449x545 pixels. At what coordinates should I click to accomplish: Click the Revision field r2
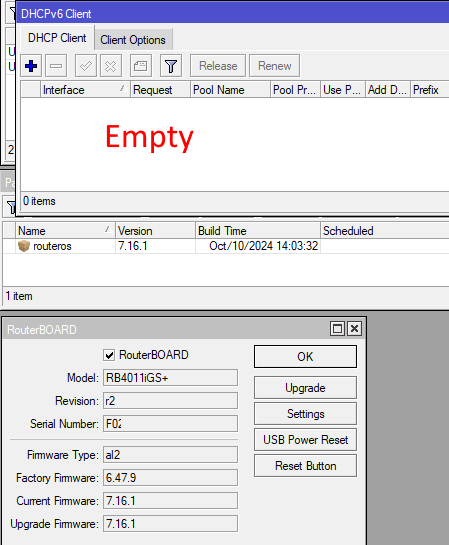(x=170, y=401)
